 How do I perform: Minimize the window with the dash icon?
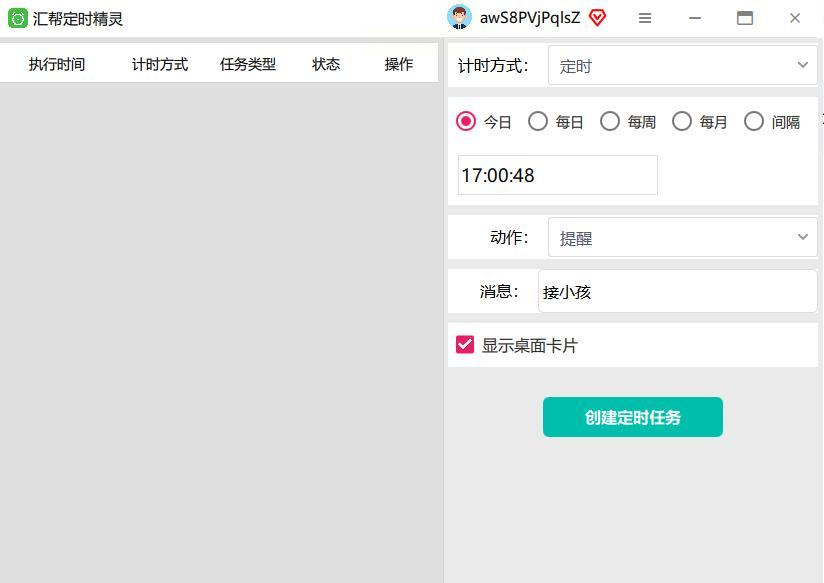click(x=695, y=18)
